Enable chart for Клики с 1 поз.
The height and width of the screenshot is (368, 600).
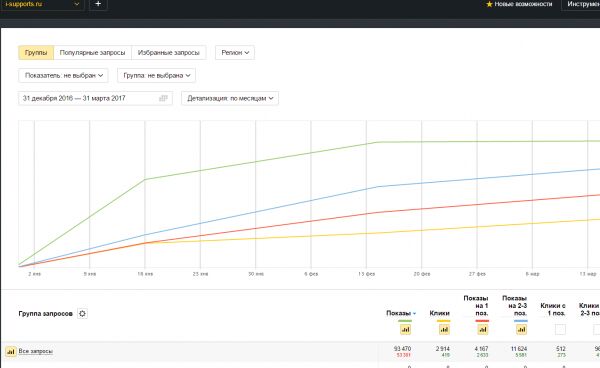click(560, 329)
